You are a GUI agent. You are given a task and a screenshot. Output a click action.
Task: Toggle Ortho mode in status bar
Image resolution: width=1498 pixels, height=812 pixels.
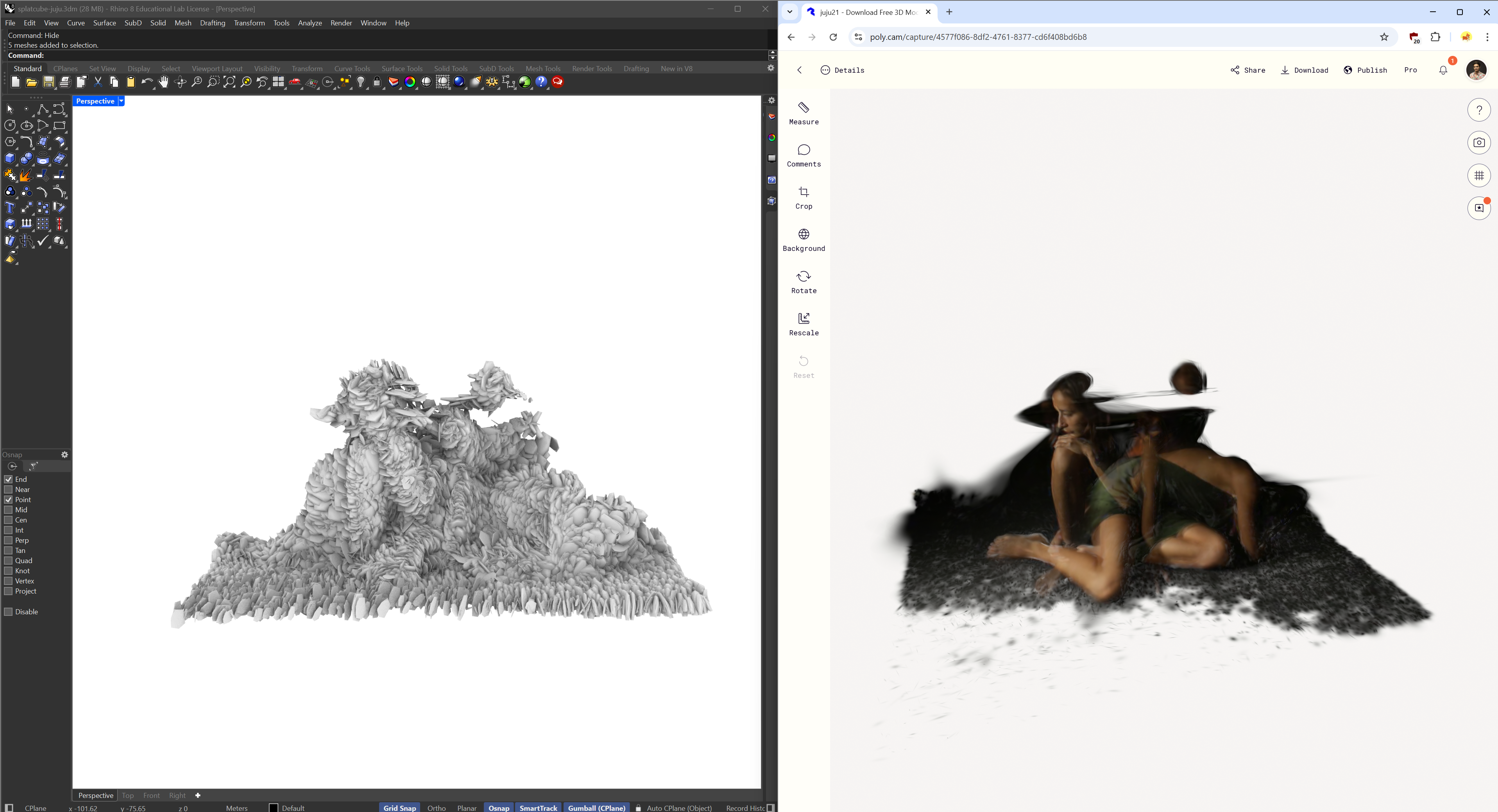(x=436, y=807)
